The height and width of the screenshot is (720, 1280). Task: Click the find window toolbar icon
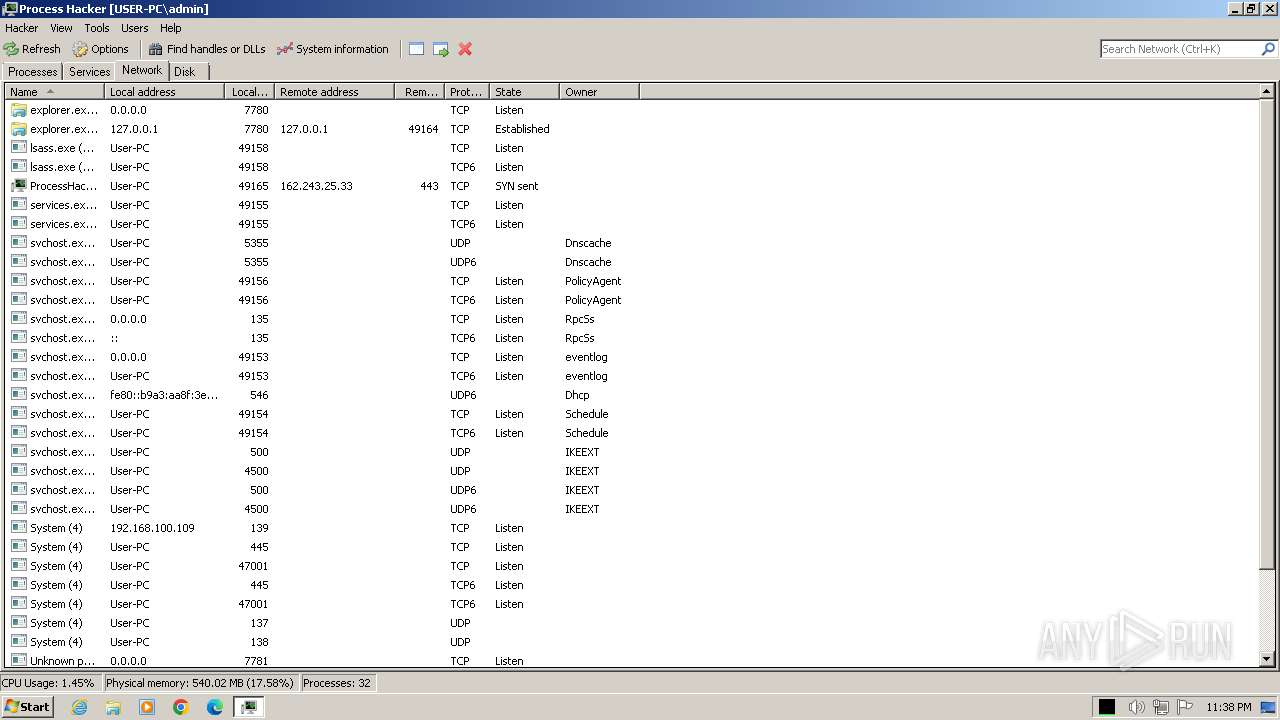[417, 49]
